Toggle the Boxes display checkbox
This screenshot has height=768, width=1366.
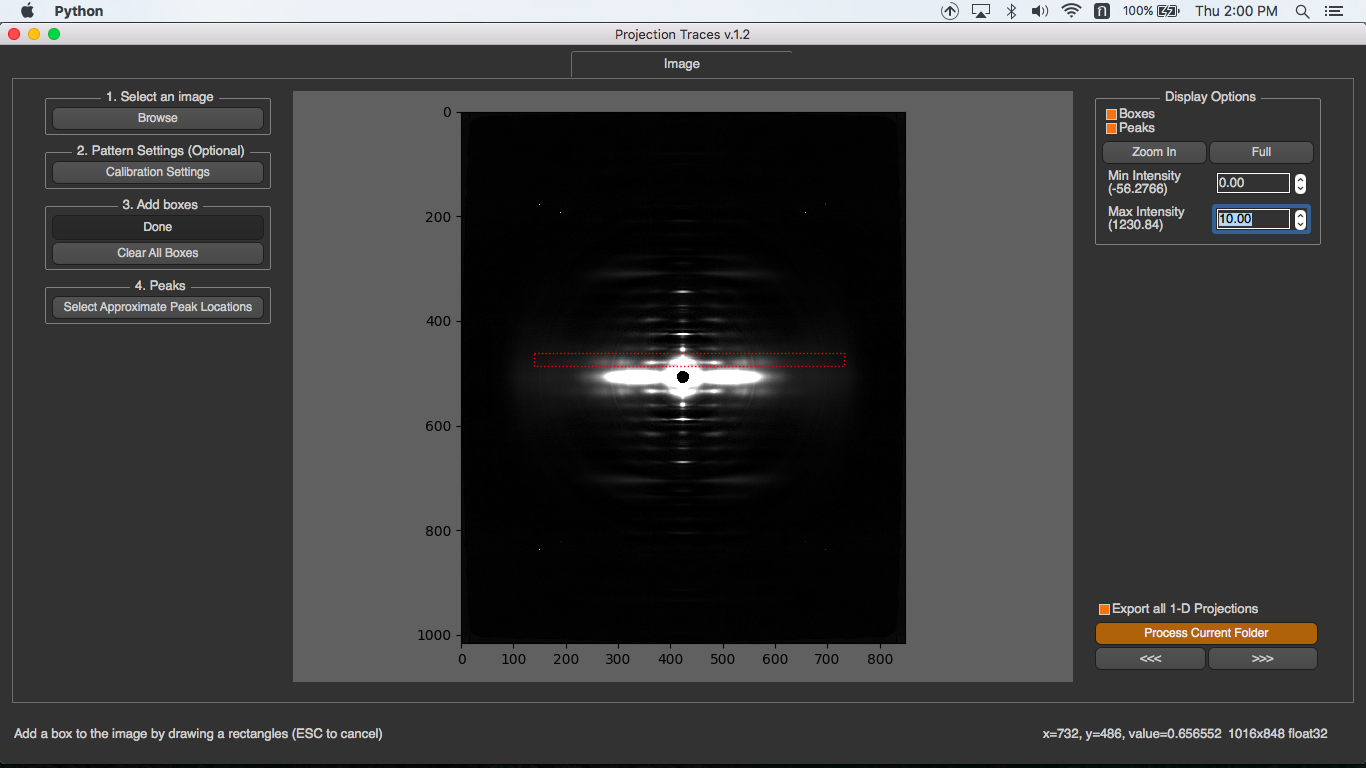tap(1111, 114)
